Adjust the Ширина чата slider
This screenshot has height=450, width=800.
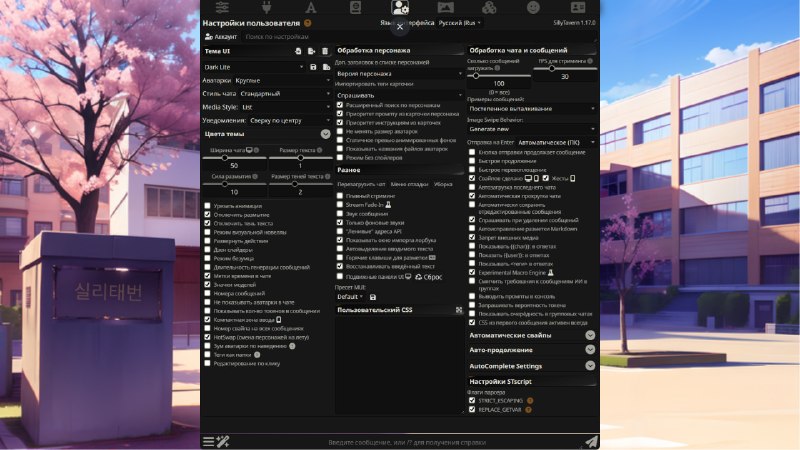coord(234,158)
